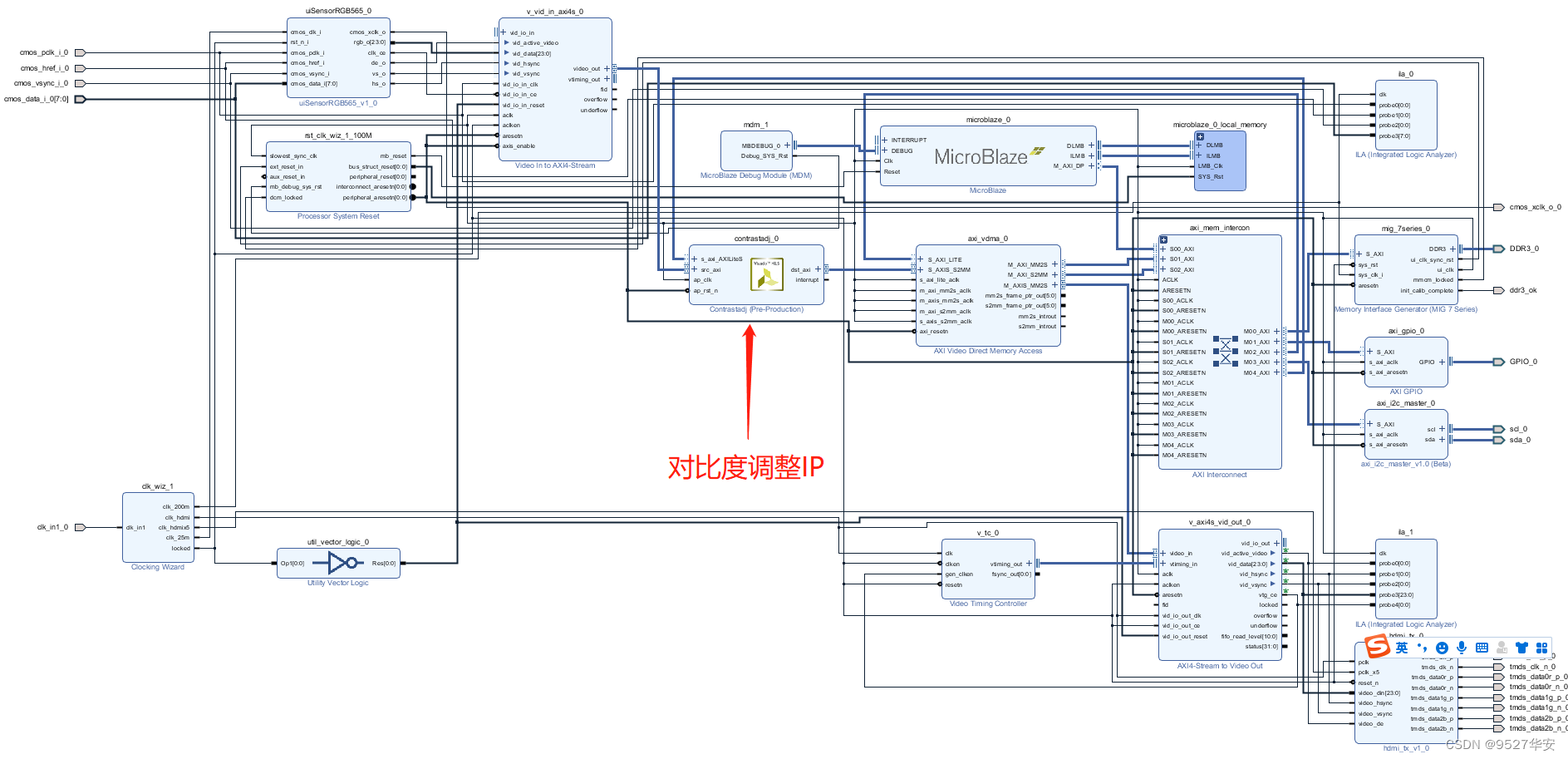Click the 'Memory Interface Generator (MIG 7 Series)' label

click(x=1406, y=309)
